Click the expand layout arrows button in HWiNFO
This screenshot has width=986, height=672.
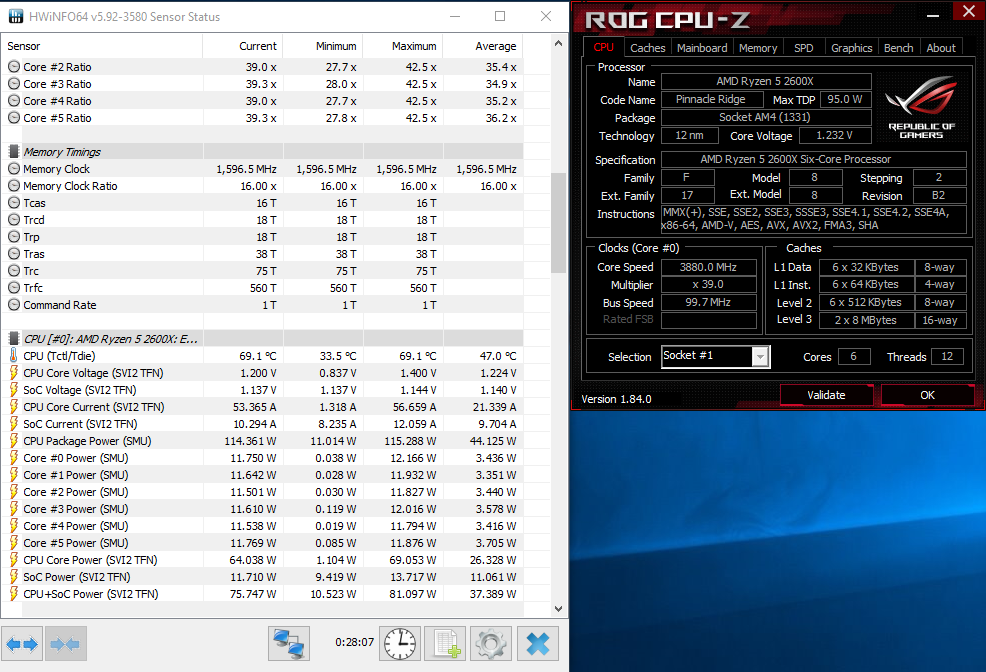pos(22,644)
